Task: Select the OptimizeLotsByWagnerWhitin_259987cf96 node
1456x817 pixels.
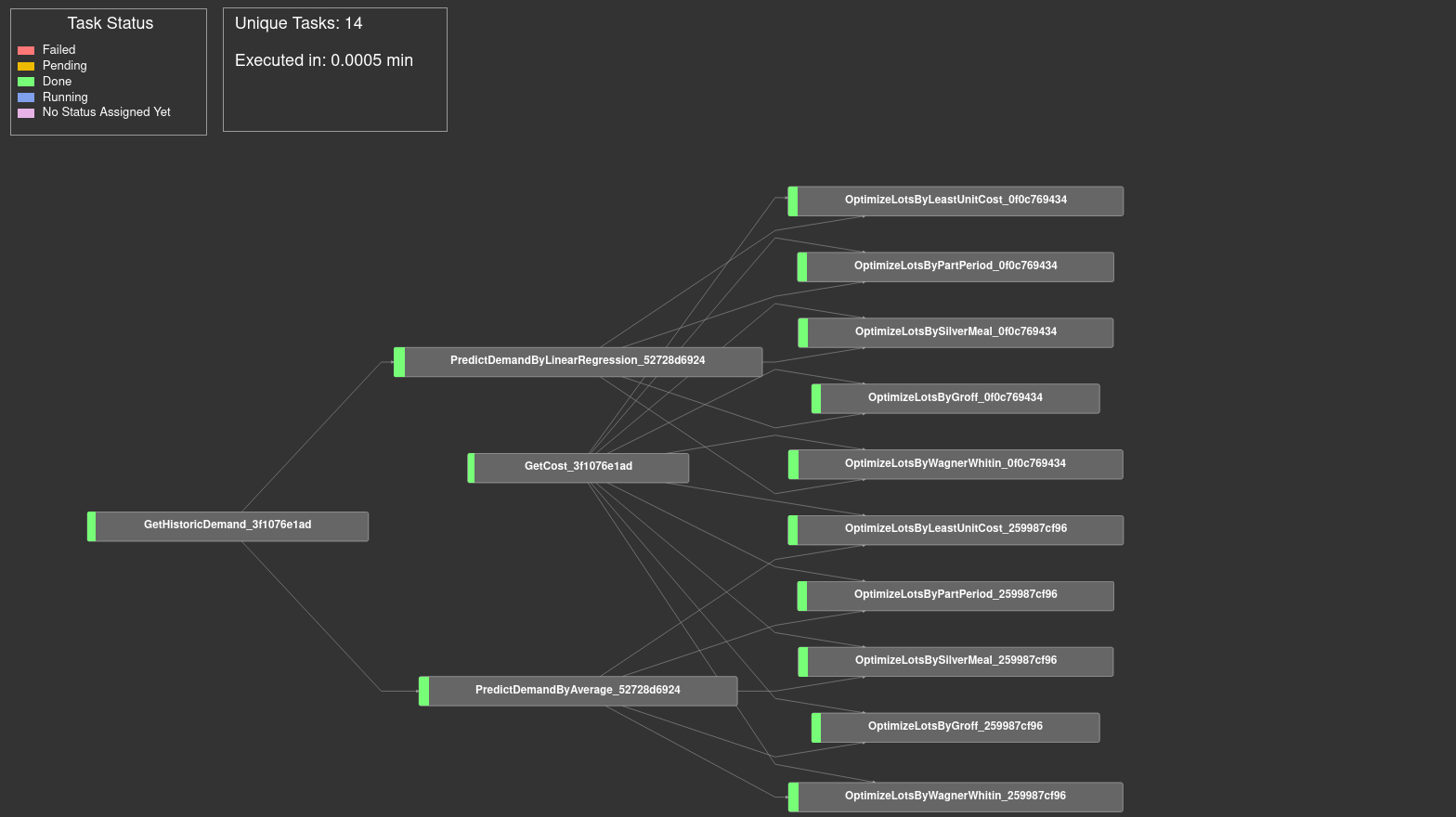Action: [955, 797]
